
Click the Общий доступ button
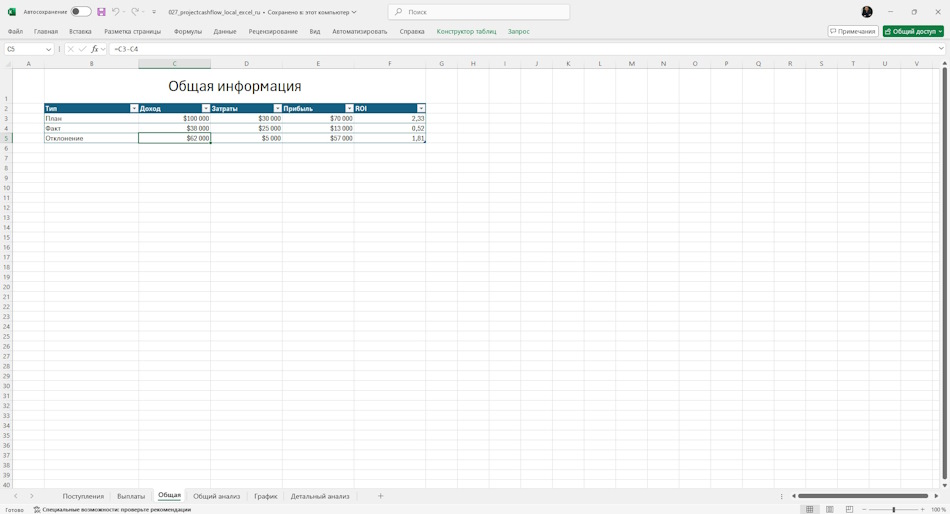(x=913, y=32)
